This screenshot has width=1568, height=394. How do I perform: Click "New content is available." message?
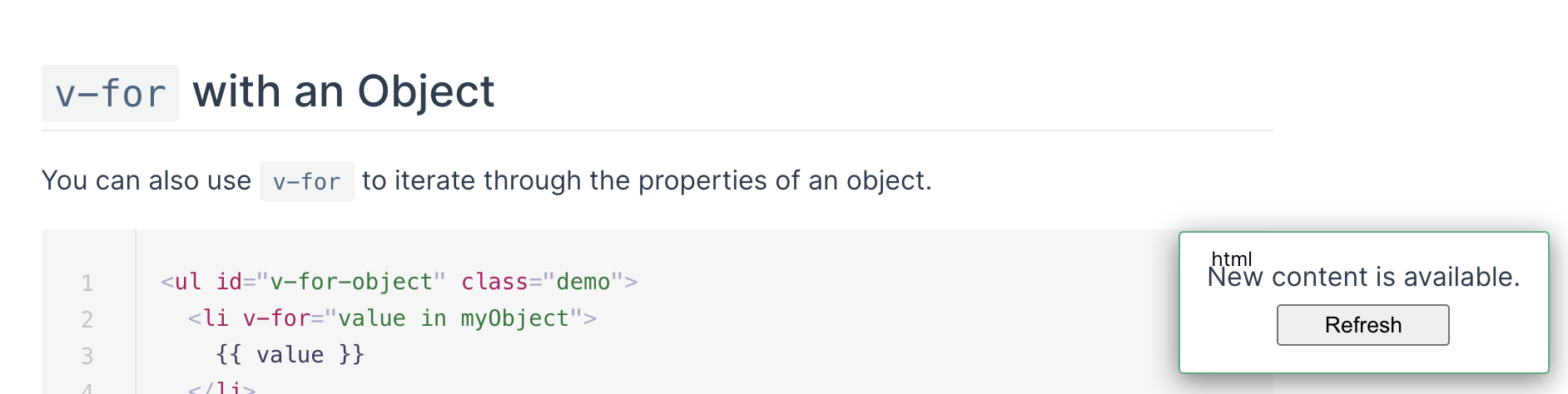tap(1363, 277)
